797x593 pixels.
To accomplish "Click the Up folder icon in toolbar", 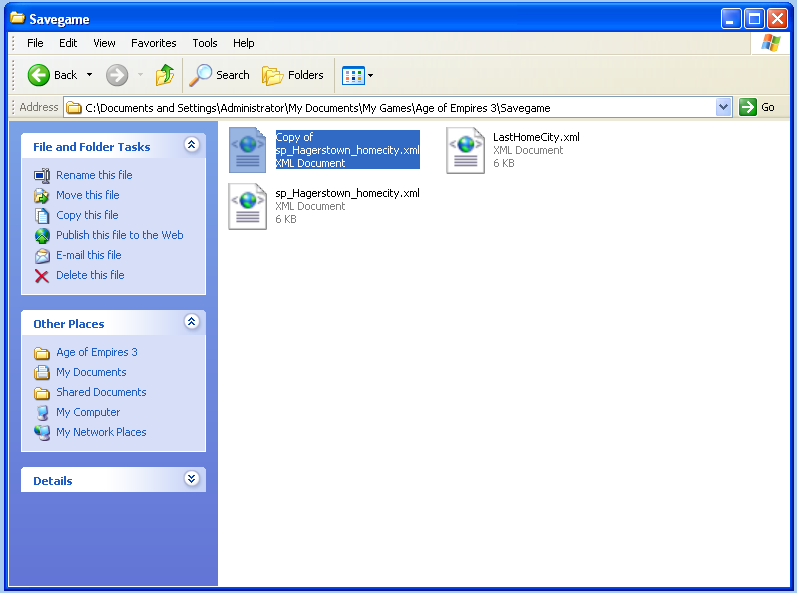I will tap(165, 75).
